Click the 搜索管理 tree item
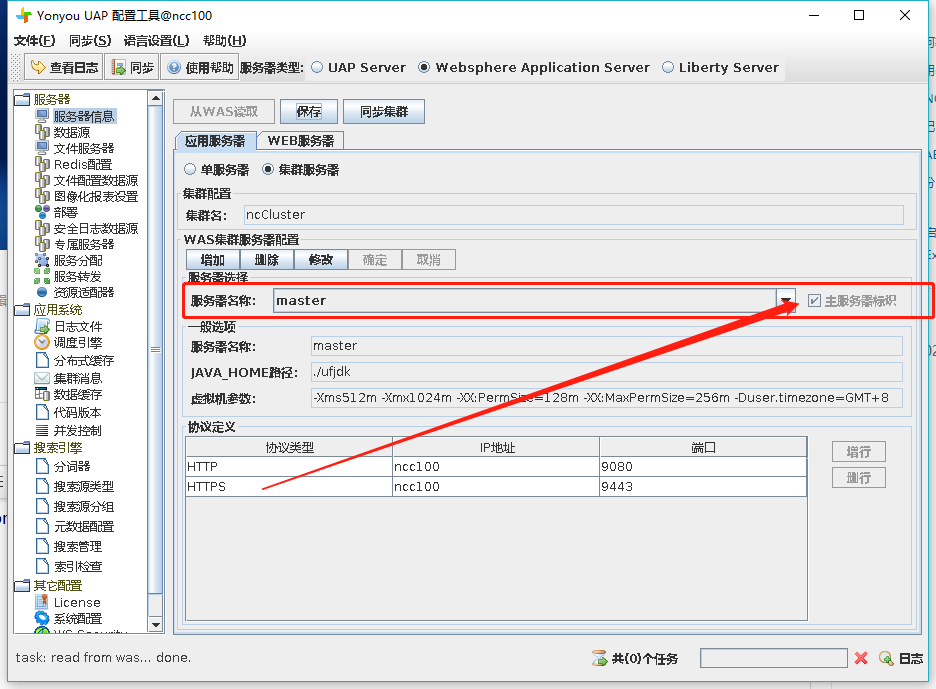Screen dimensions: 936x689 pyautogui.click(x=78, y=546)
